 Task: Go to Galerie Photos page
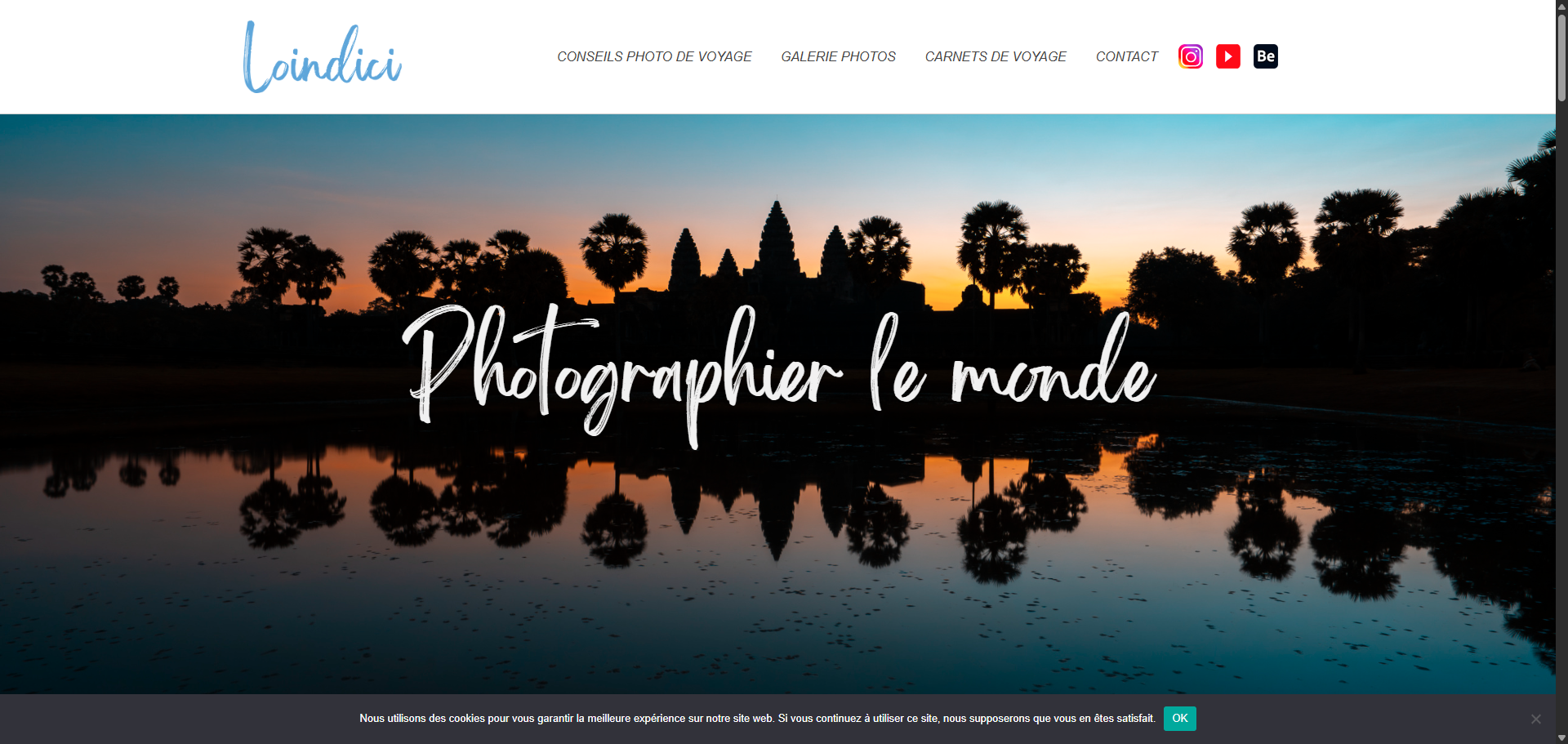(838, 56)
